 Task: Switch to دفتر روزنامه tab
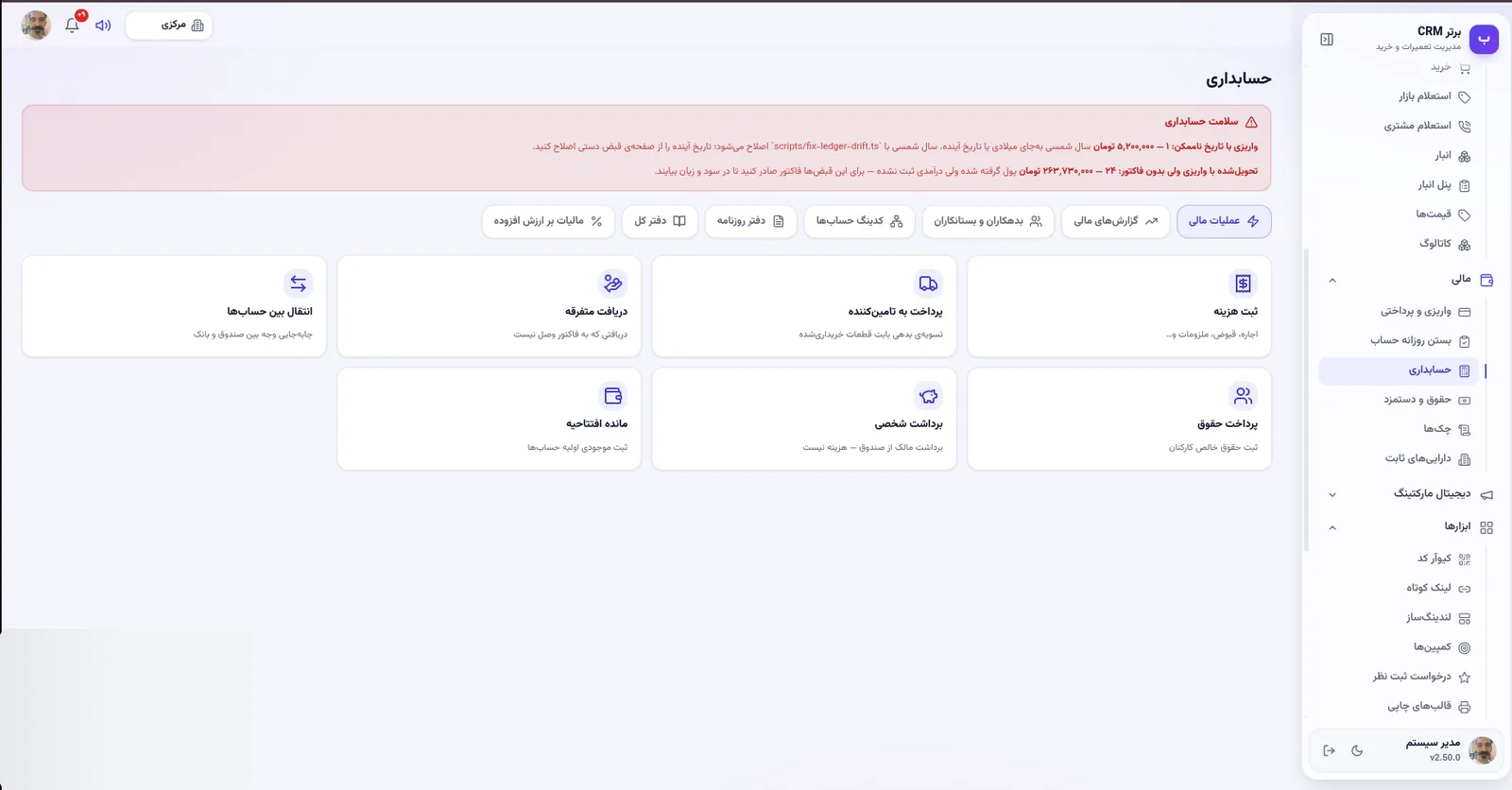[x=750, y=221]
